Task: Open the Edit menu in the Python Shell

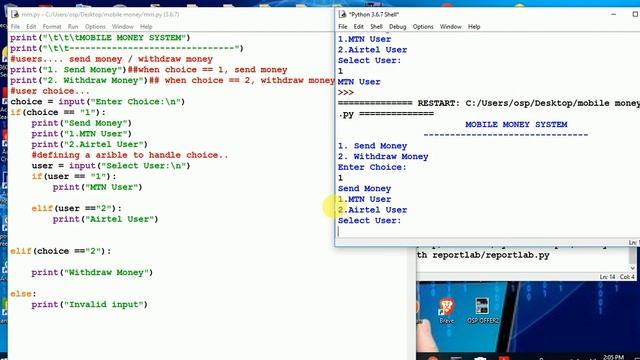Action: point(358,27)
